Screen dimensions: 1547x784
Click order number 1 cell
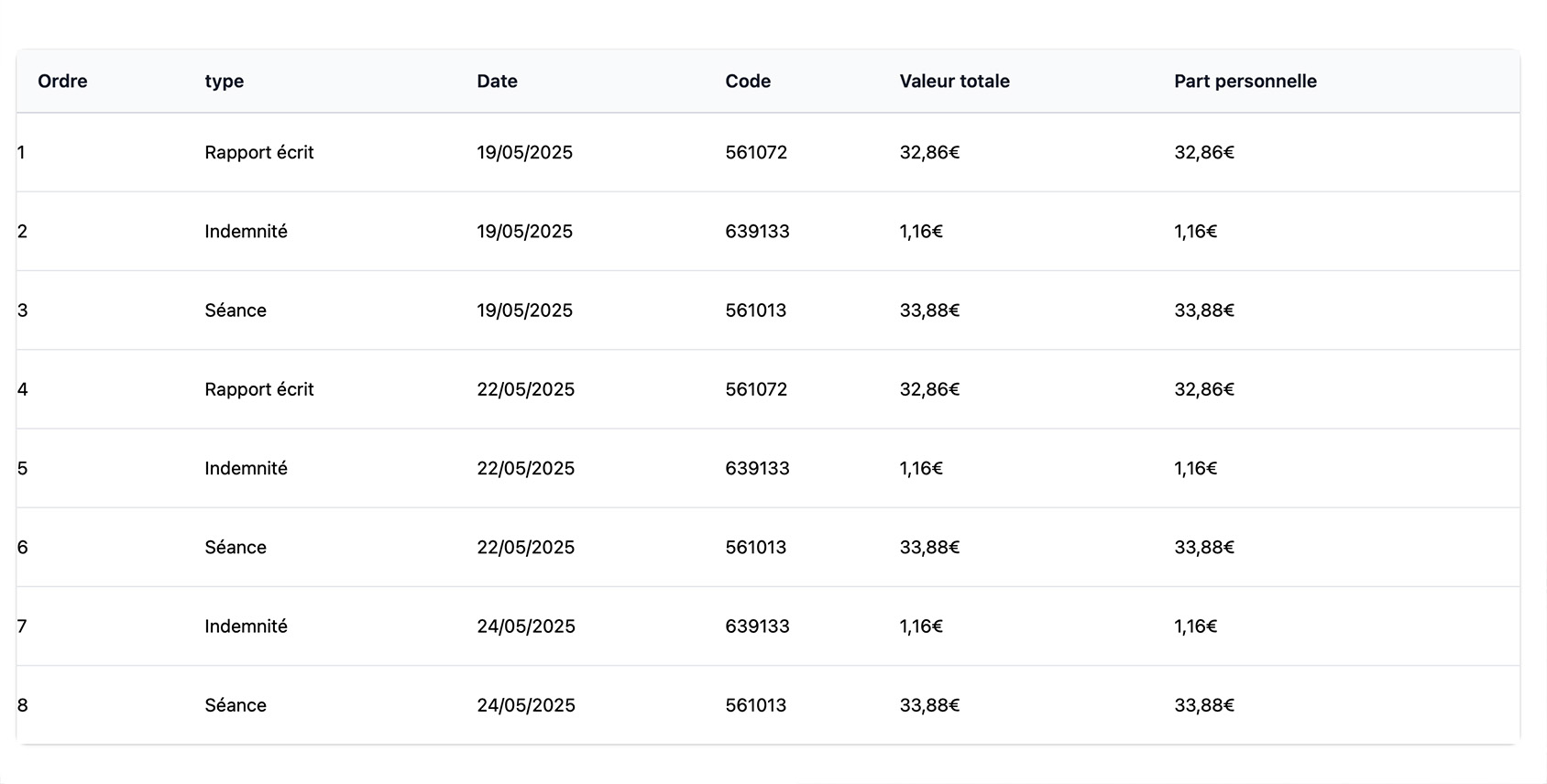pos(22,153)
